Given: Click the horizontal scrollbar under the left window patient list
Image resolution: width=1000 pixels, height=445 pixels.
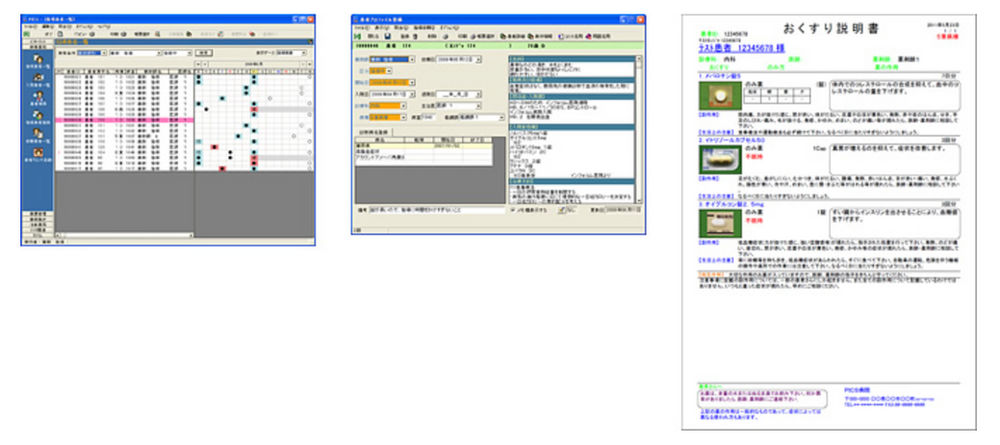Looking at the screenshot, I should tap(124, 235).
